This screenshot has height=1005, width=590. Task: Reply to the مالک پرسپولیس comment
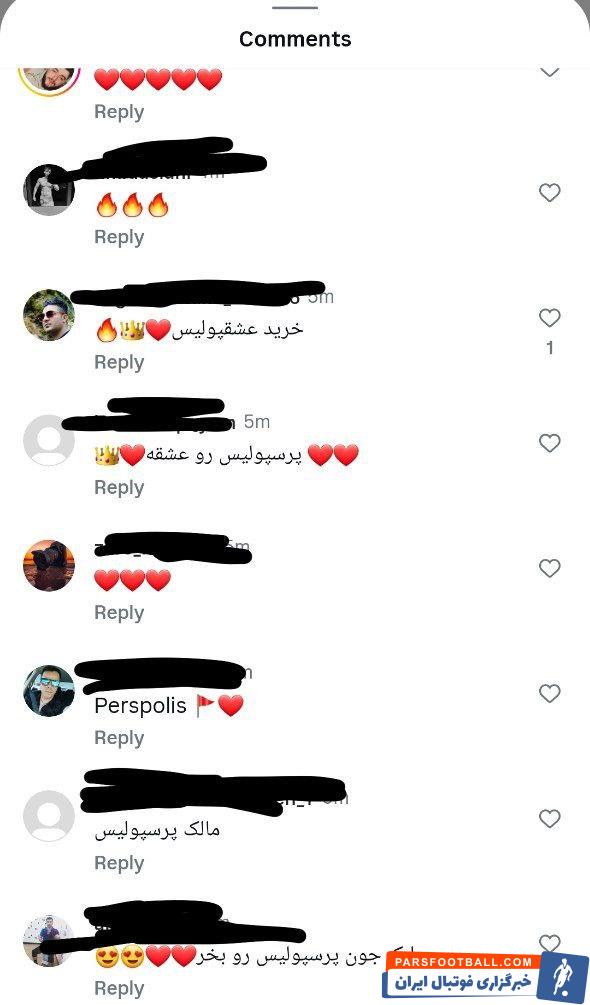click(119, 863)
